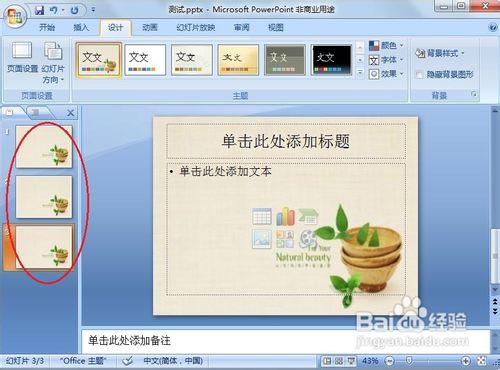Click the Office button orb
The width and height of the screenshot is (500, 370).
14,17
